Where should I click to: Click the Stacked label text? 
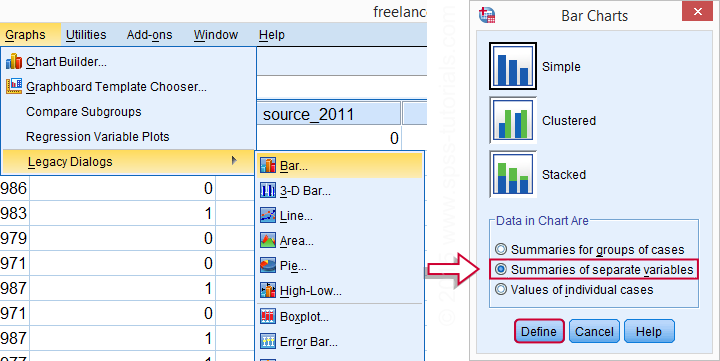tap(564, 175)
